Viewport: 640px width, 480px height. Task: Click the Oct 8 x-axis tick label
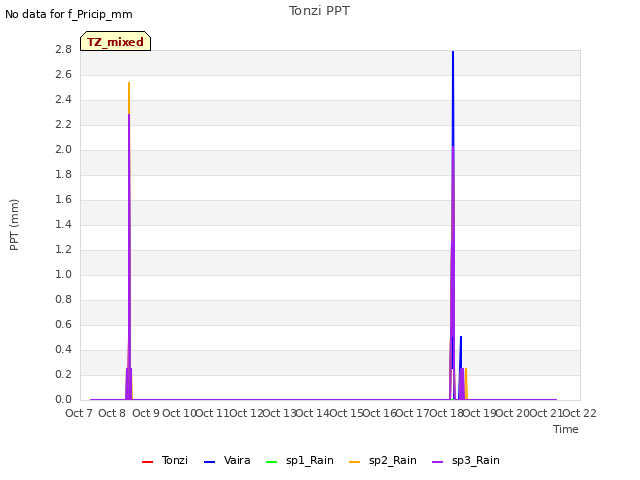click(x=112, y=413)
